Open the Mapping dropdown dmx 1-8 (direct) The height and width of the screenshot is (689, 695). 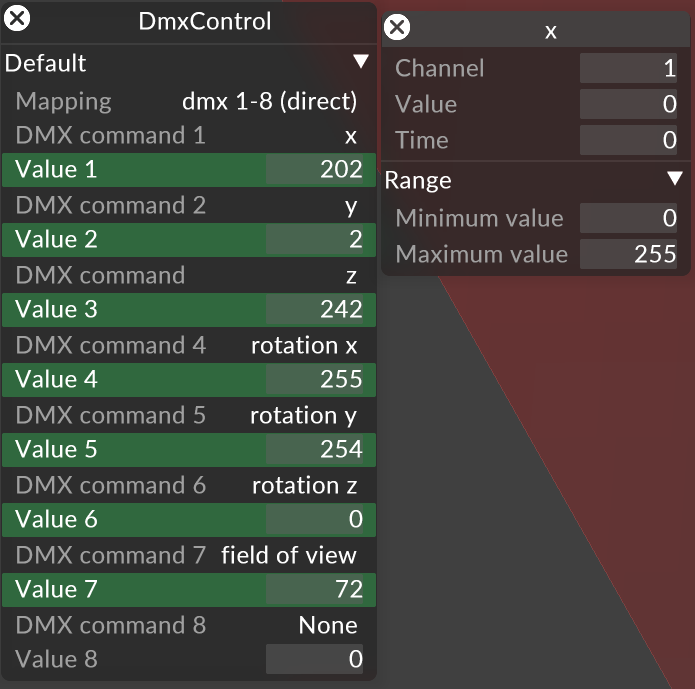click(x=269, y=101)
